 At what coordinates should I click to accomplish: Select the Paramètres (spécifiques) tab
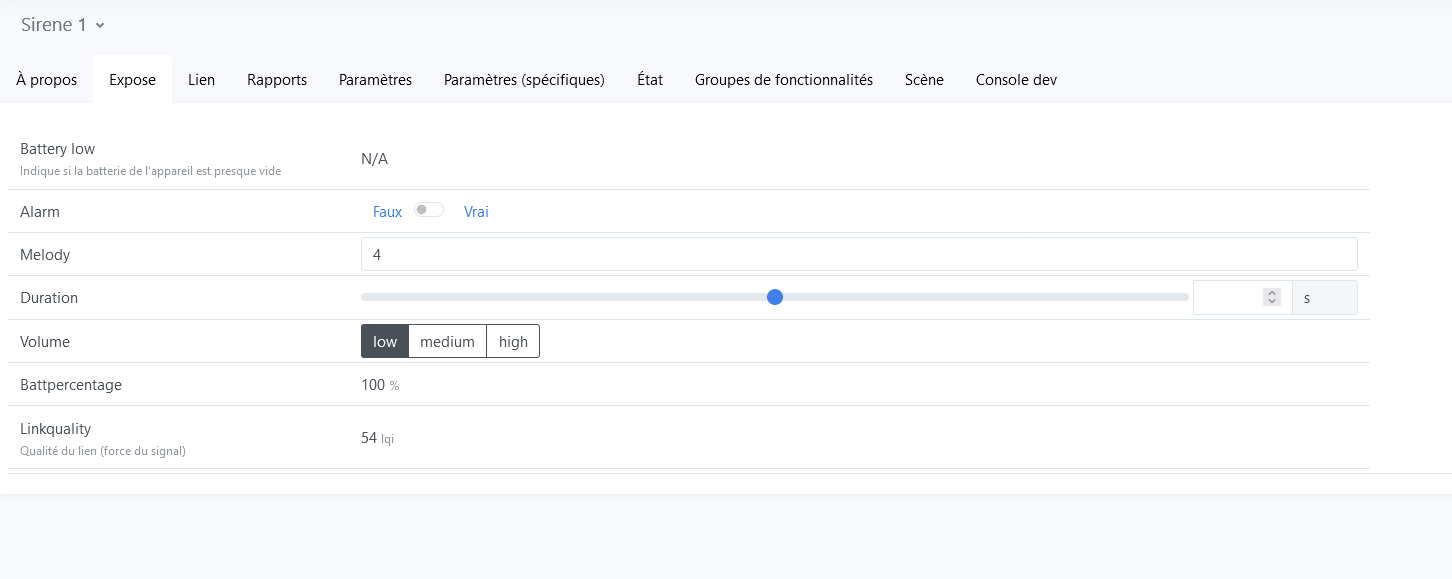click(x=524, y=80)
